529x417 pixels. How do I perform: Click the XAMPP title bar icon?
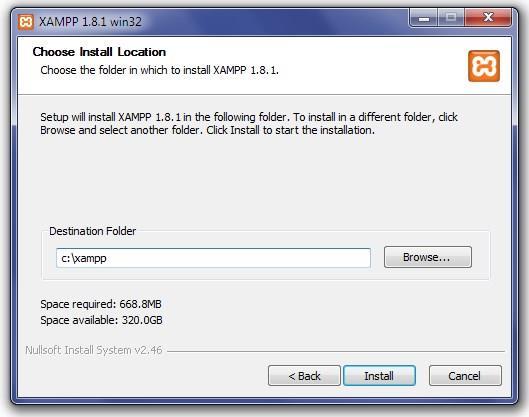click(26, 22)
